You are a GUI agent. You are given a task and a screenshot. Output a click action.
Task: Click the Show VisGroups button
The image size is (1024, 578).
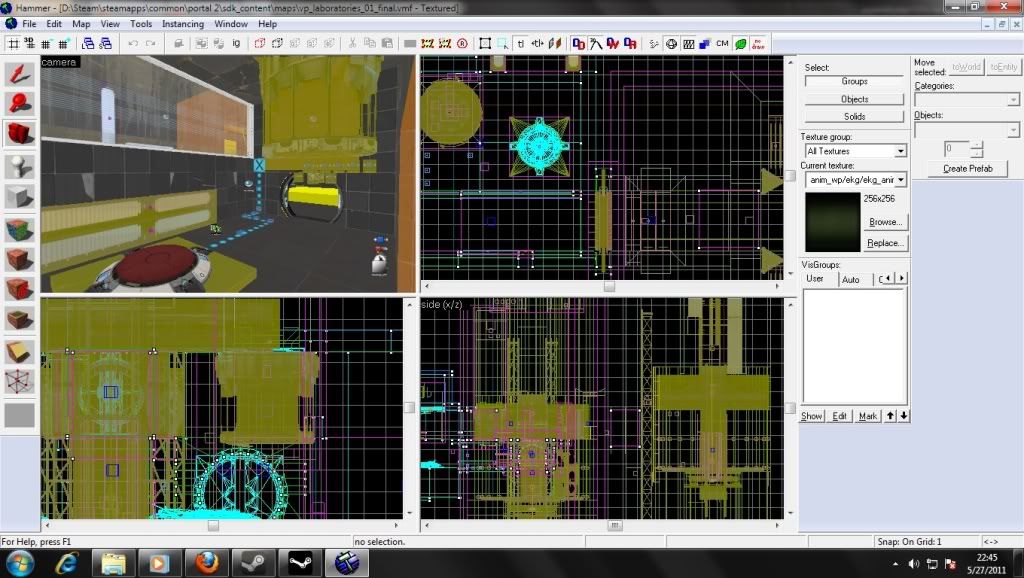(812, 416)
